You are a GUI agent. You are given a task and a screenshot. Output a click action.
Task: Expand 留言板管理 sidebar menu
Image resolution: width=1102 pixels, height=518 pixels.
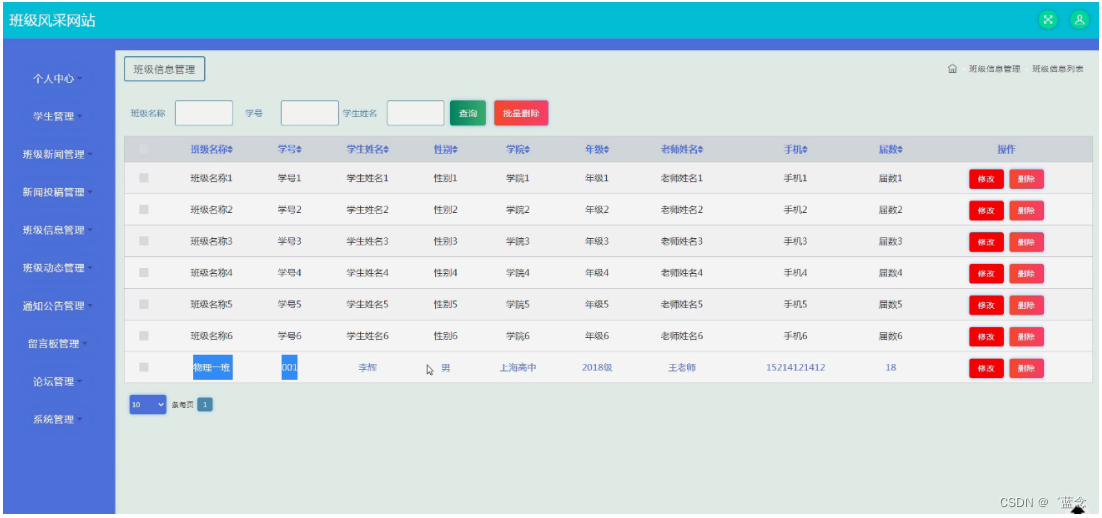pyautogui.click(x=58, y=344)
